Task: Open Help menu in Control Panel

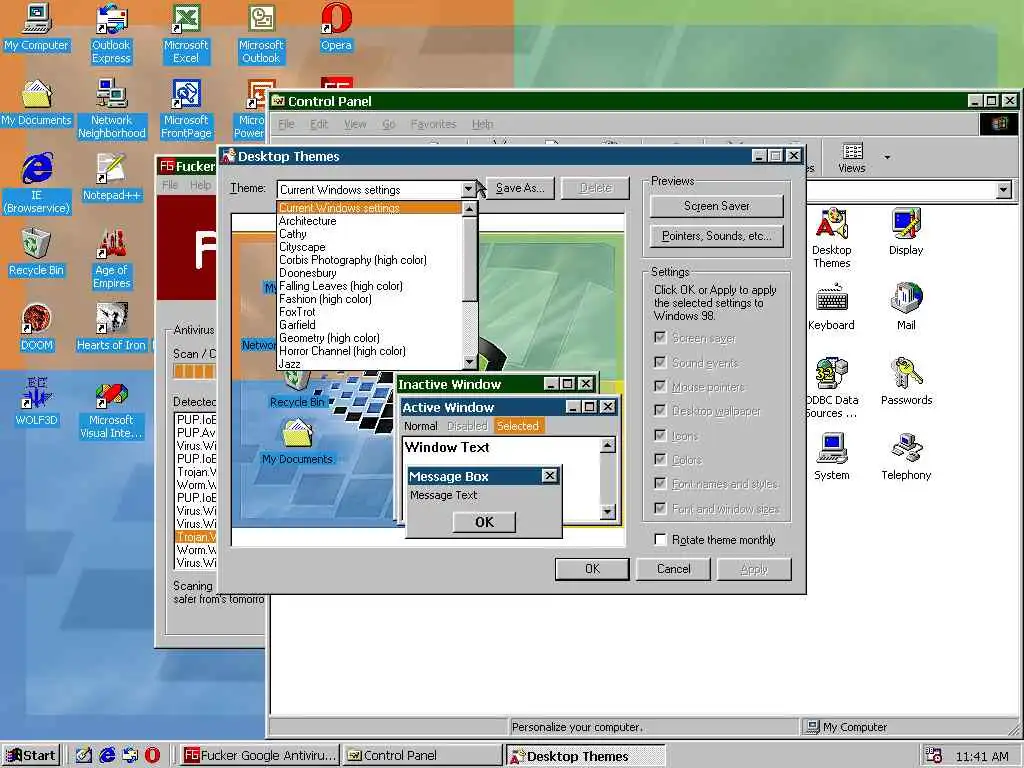Action: 483,124
